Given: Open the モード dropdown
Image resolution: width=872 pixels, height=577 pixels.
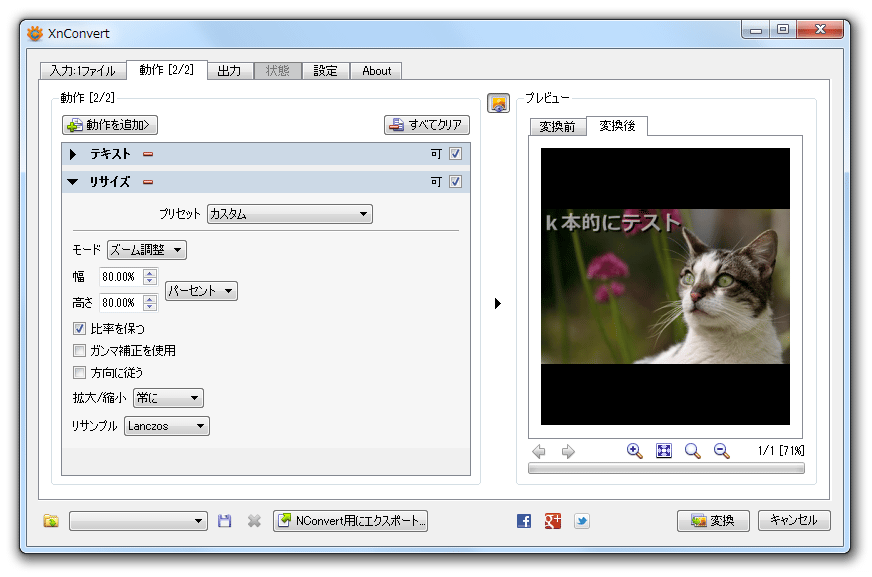Looking at the screenshot, I should pos(147,250).
